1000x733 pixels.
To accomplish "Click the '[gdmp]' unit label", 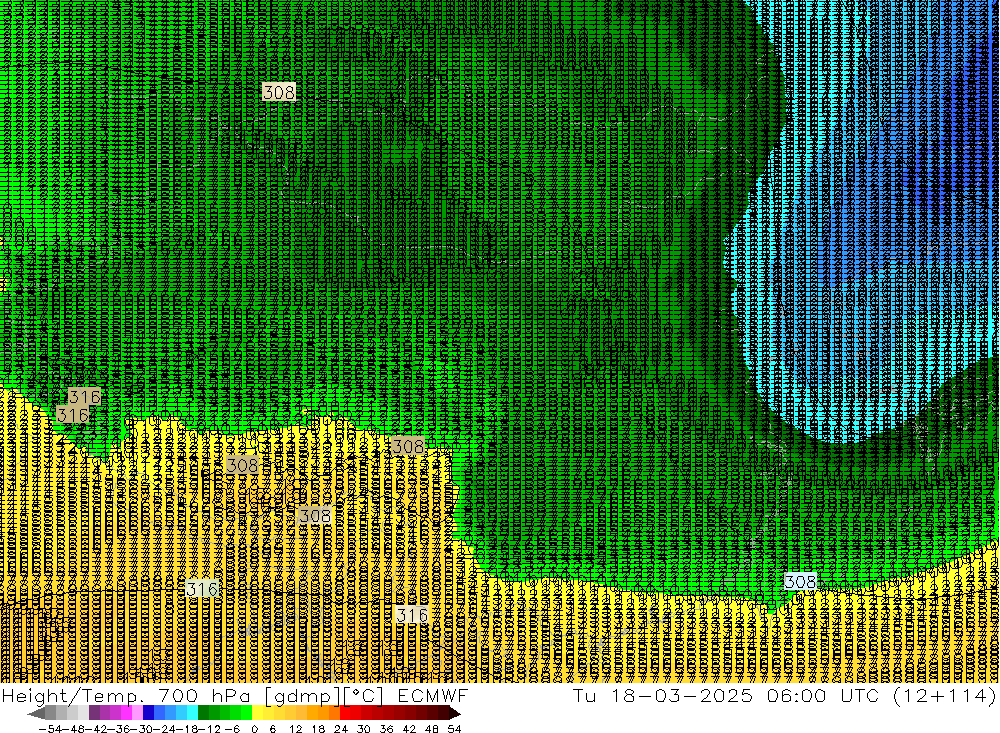I will pyautogui.click(x=304, y=695).
